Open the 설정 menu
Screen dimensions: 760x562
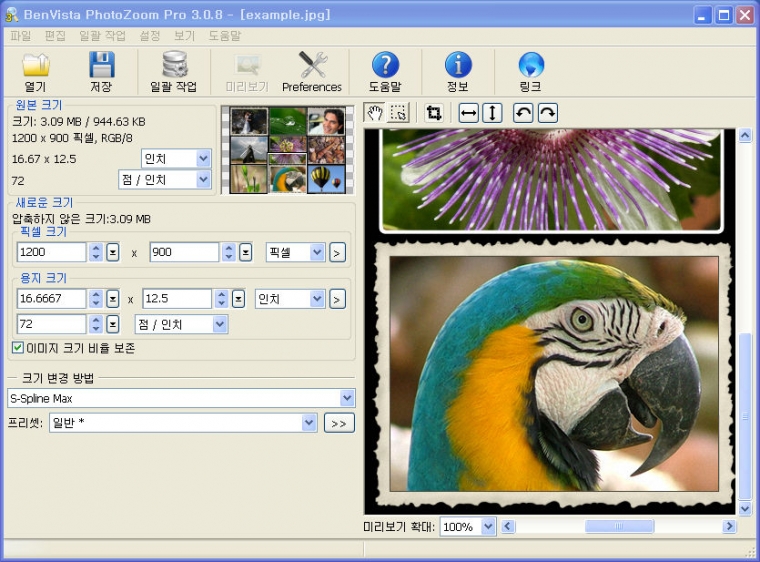(x=150, y=35)
